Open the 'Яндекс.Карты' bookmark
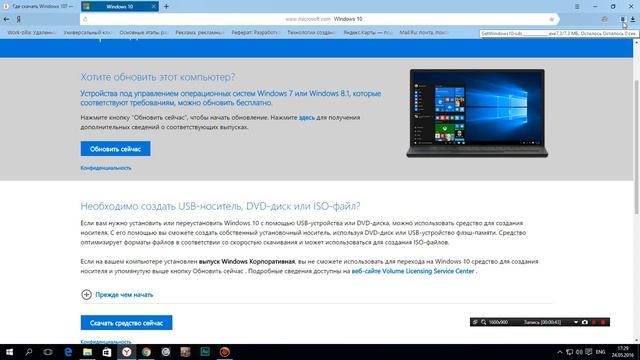Viewport: 640px width, 360px height. click(367, 32)
